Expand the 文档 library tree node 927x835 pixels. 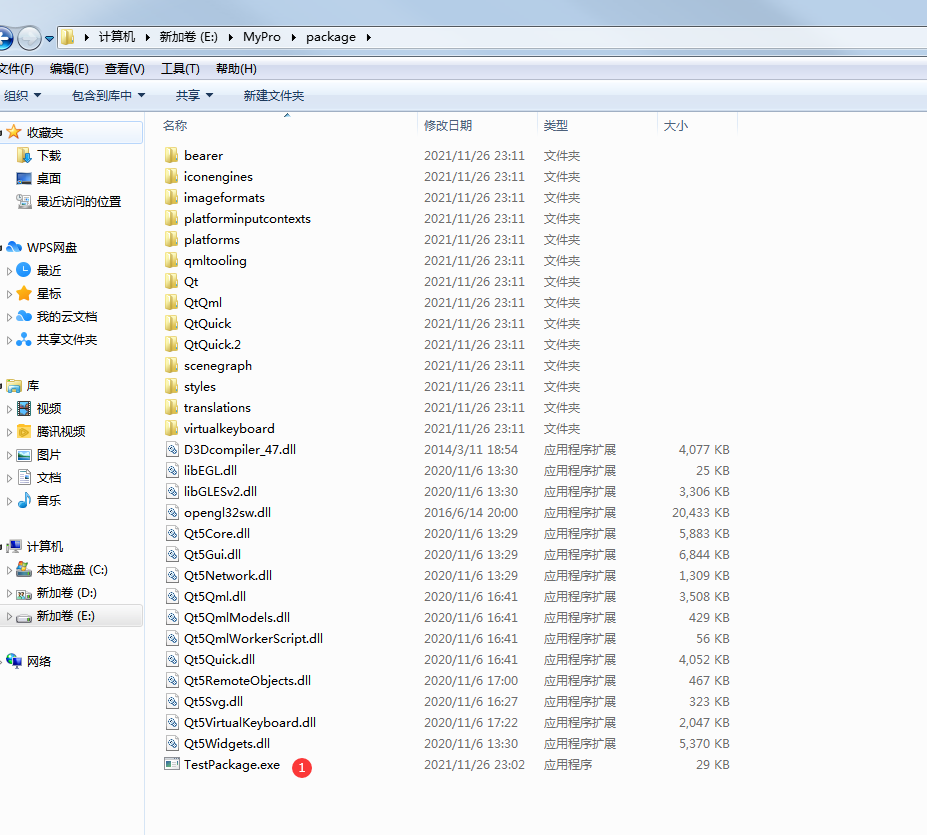(x=9, y=478)
